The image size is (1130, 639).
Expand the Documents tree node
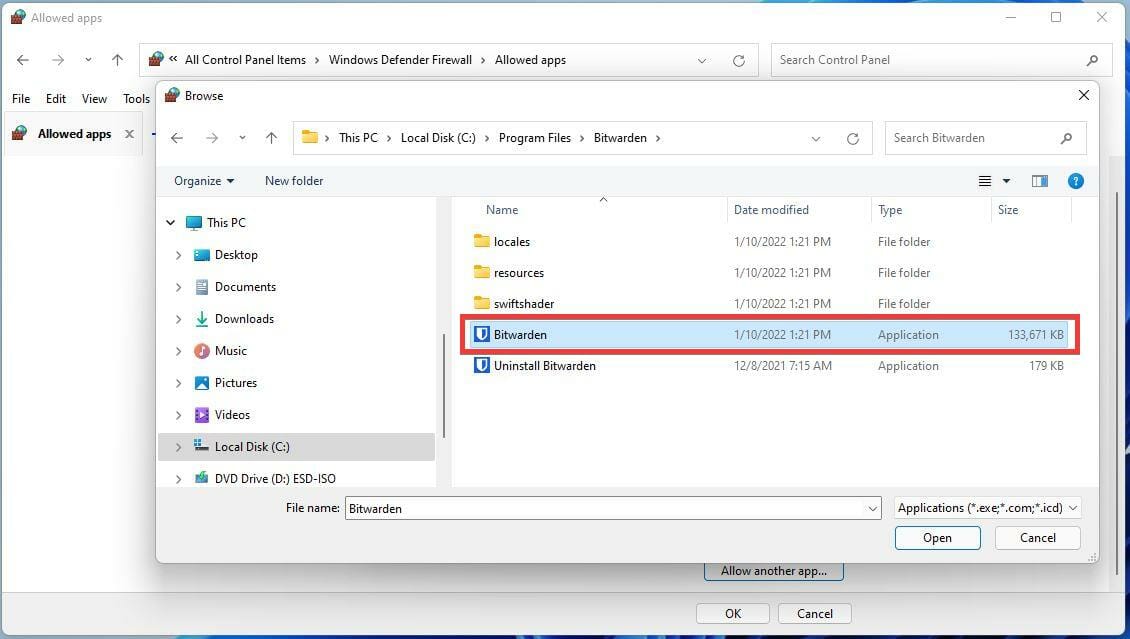[x=178, y=287]
